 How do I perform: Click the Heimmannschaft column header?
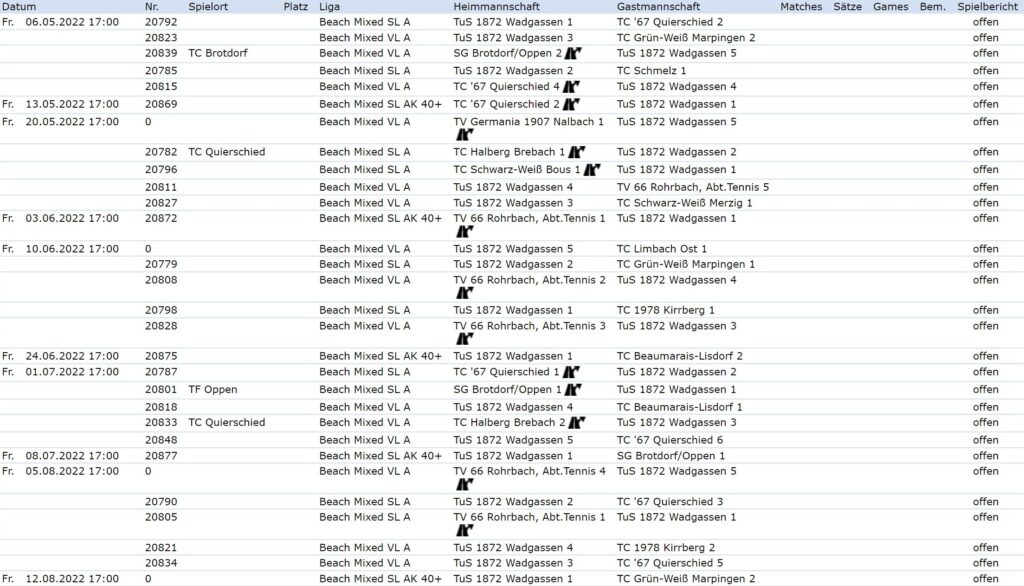tap(496, 7)
